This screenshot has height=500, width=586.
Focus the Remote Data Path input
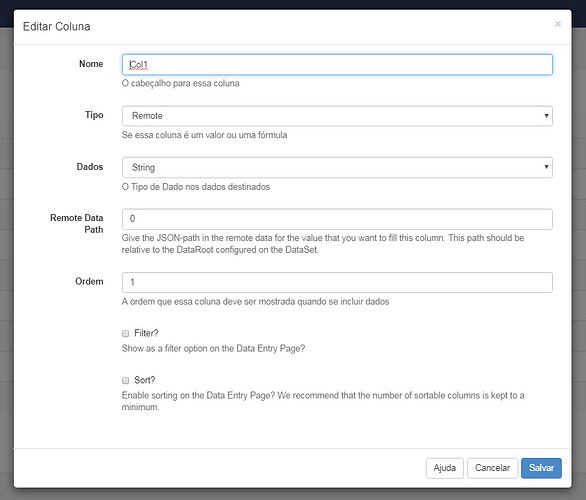(337, 219)
